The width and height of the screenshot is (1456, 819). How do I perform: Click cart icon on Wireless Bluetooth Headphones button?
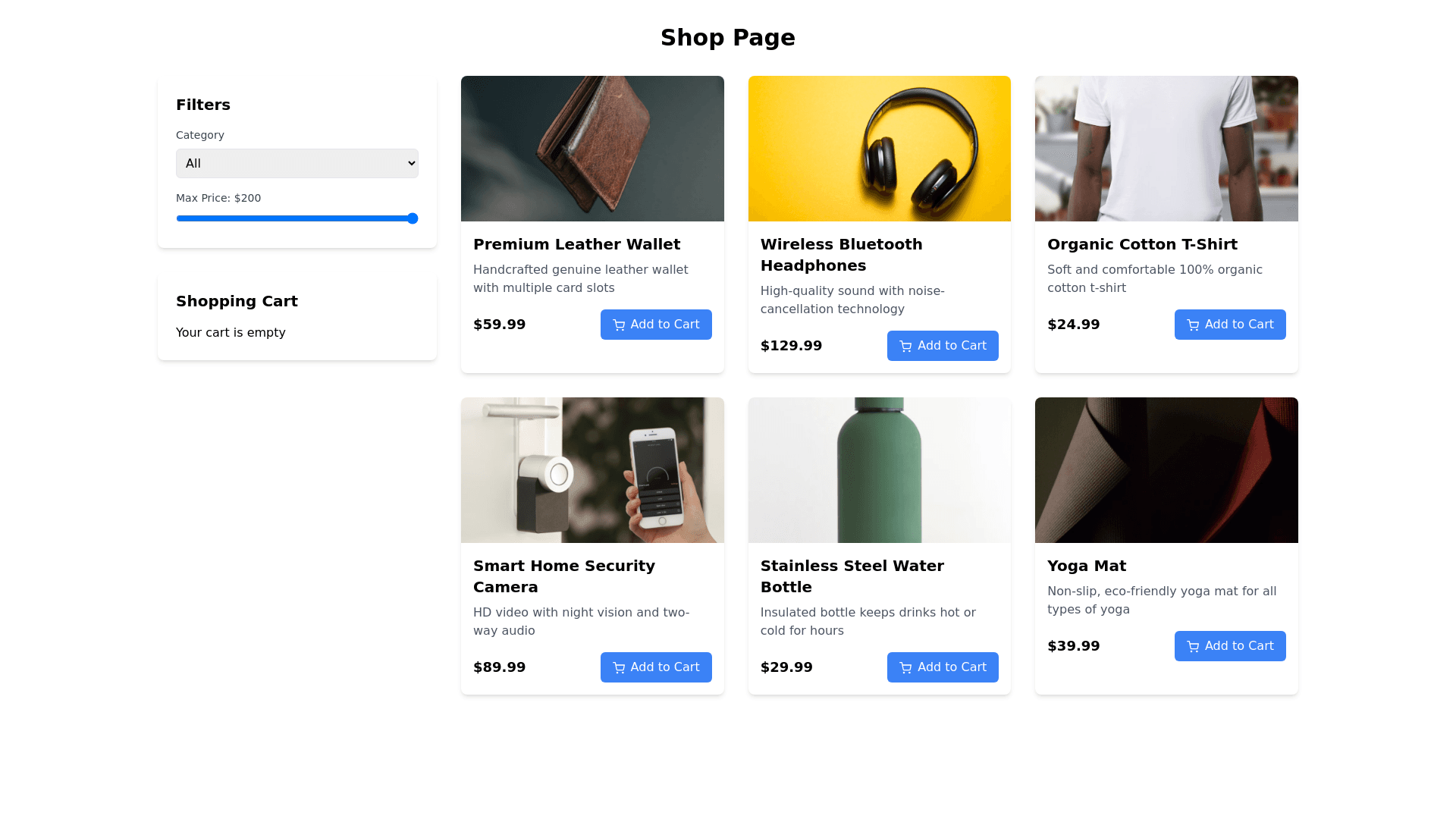coord(905,347)
